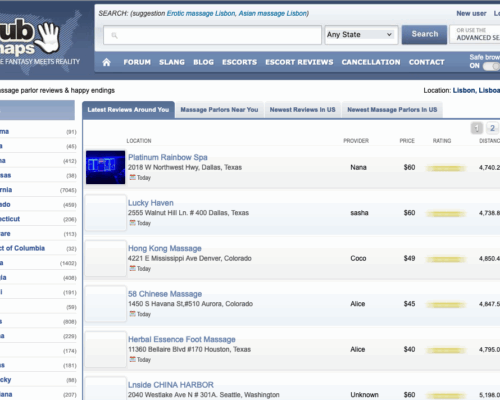500x400 pixels.
Task: Open the Lnside CHINA HARBOR listing
Action: pyautogui.click(x=171, y=385)
